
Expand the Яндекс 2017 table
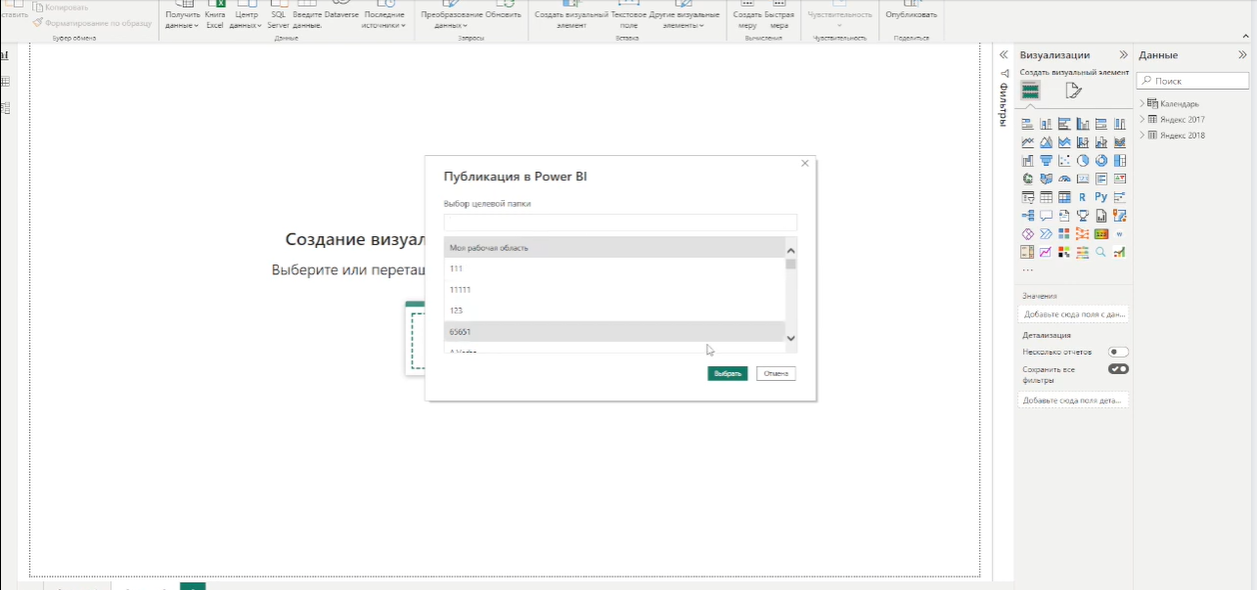[1143, 119]
